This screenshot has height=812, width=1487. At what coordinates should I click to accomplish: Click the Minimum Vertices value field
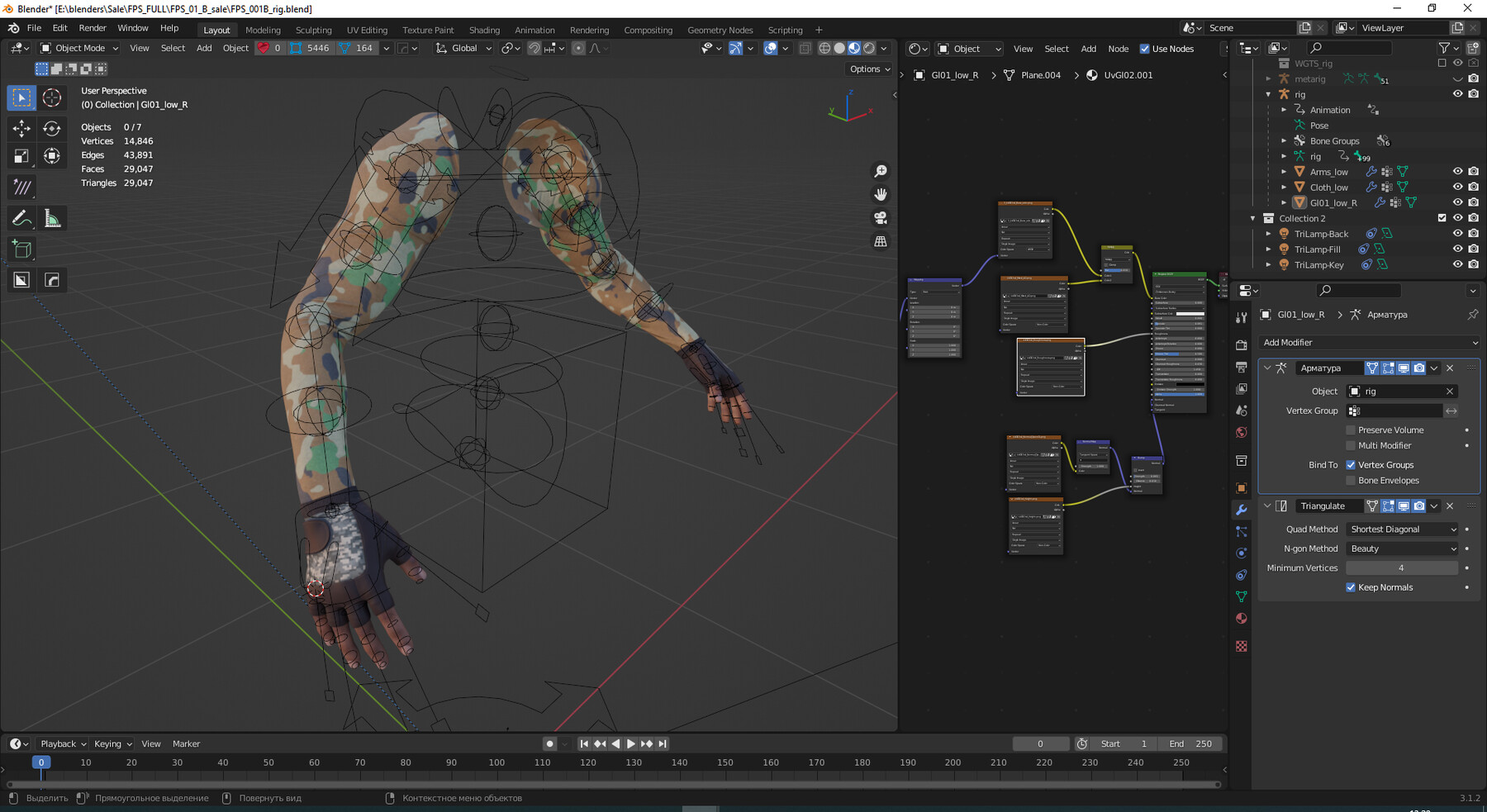coord(1401,568)
